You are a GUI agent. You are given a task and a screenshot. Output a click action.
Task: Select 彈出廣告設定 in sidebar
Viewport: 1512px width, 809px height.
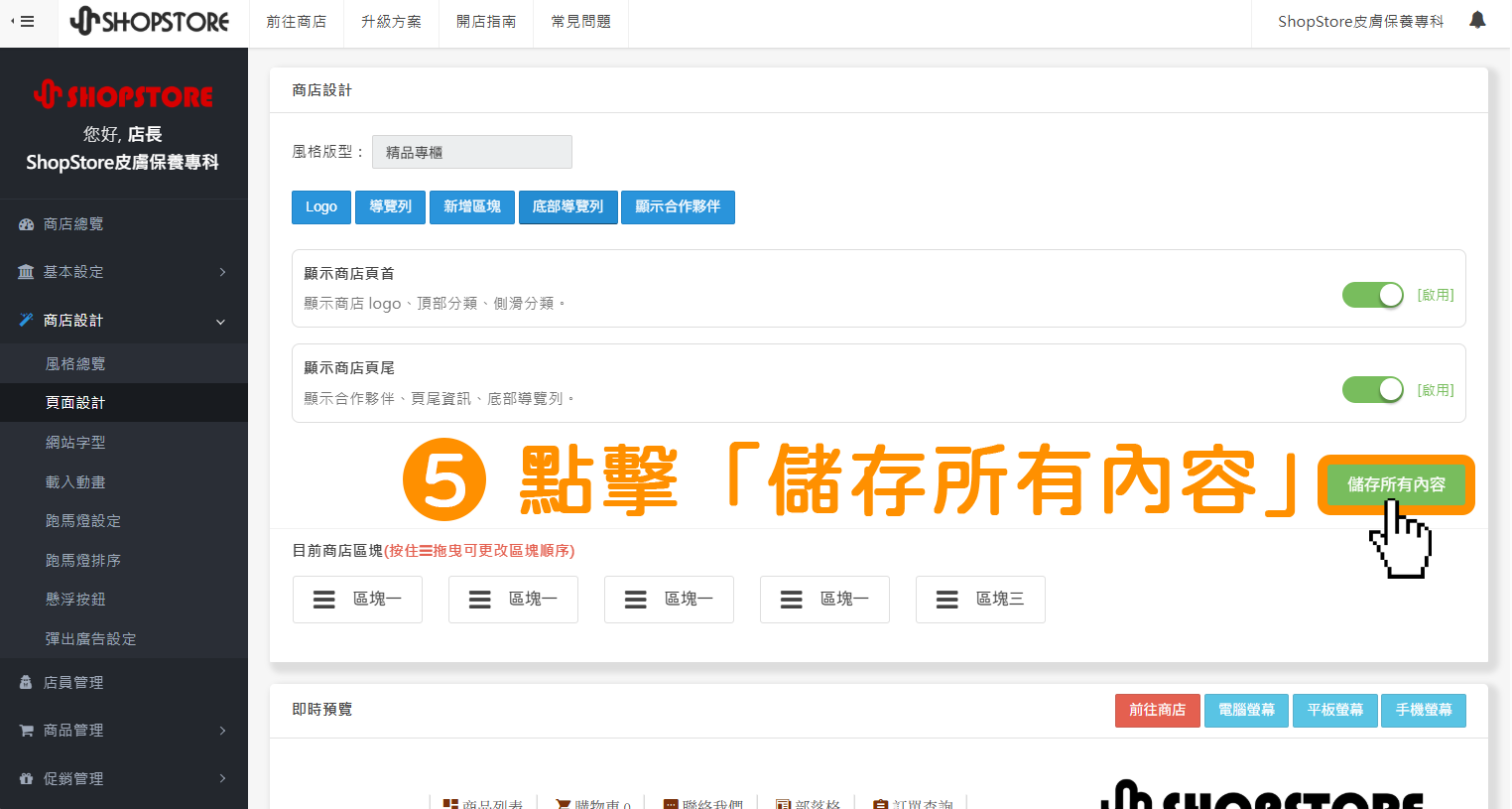[124, 639]
